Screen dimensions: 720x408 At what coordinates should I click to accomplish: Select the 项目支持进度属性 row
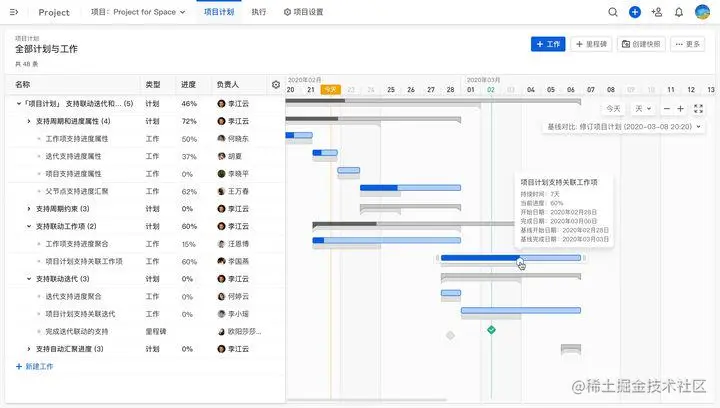pos(145,174)
